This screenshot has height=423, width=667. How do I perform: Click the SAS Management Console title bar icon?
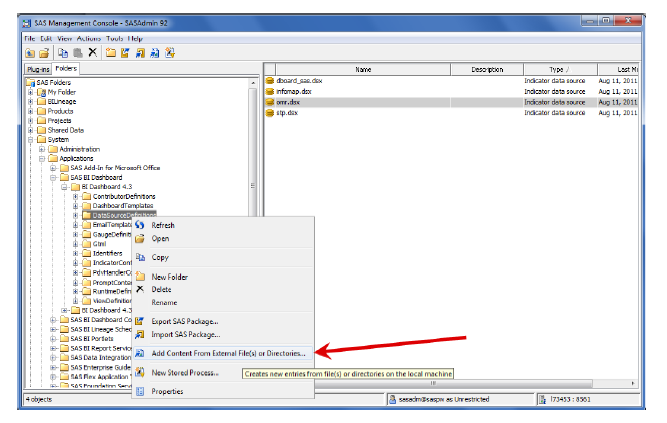pyautogui.click(x=28, y=23)
